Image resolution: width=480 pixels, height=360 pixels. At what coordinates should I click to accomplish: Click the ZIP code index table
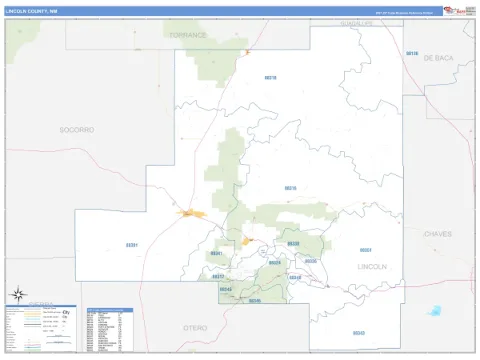110,330
